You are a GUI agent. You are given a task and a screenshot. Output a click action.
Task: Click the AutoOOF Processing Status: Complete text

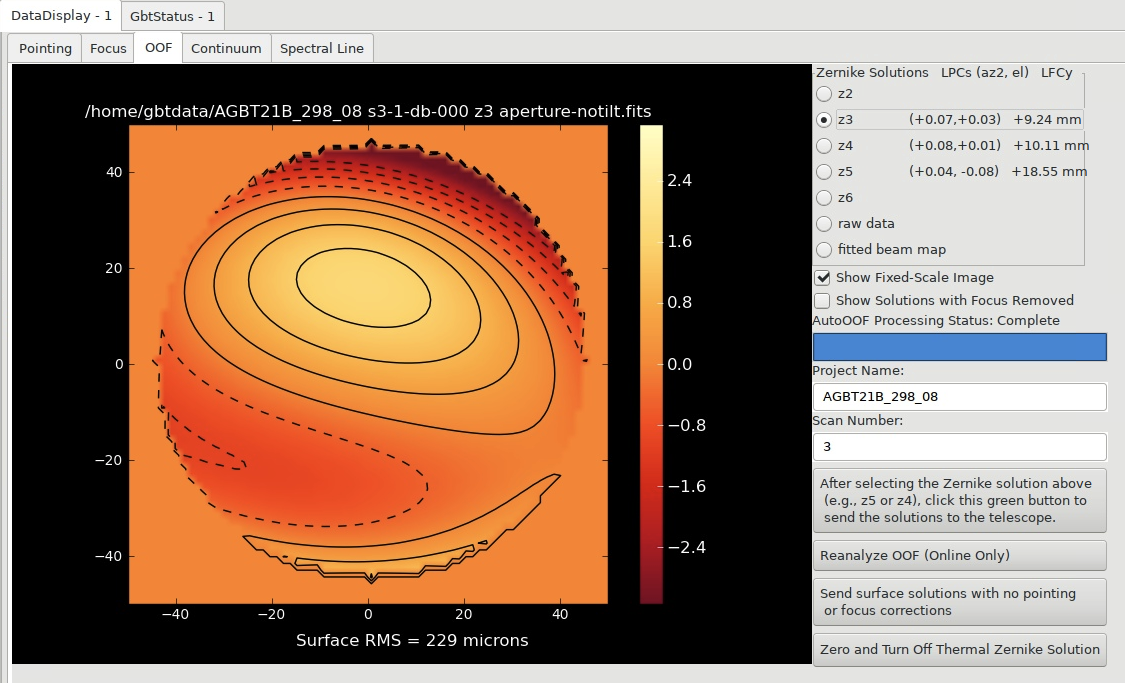936,321
